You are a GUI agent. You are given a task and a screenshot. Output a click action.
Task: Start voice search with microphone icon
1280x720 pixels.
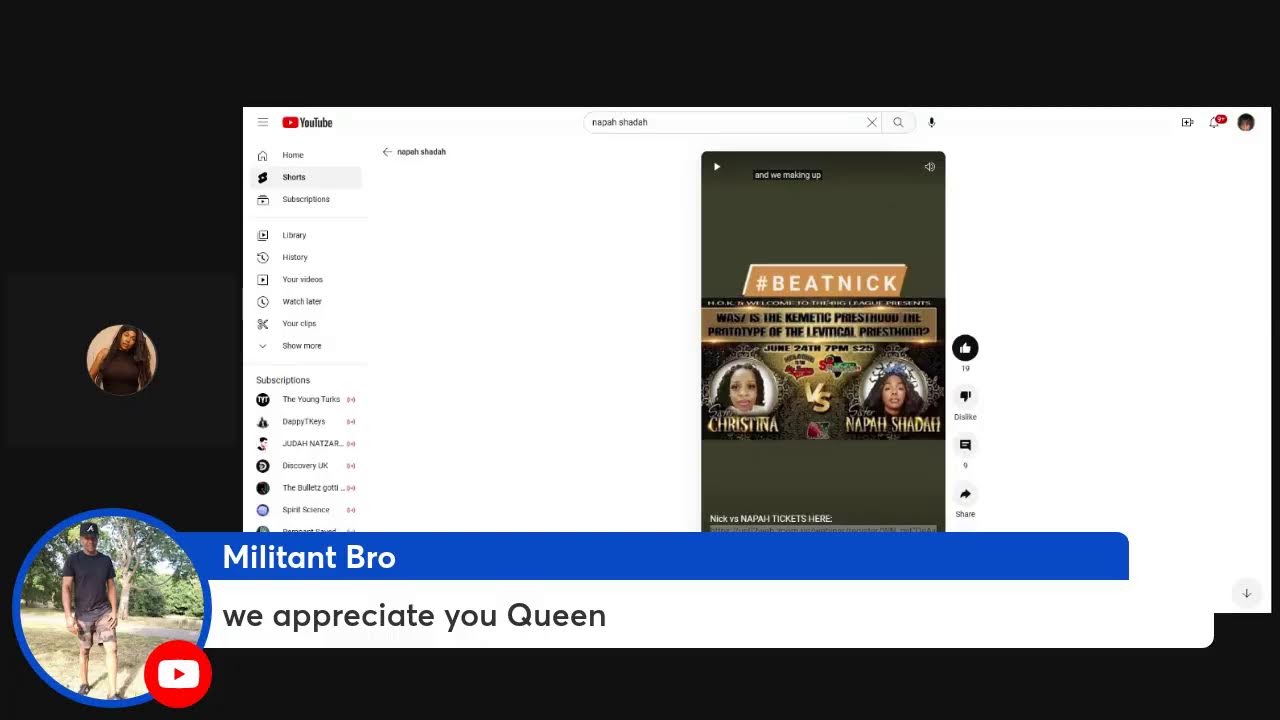[931, 122]
